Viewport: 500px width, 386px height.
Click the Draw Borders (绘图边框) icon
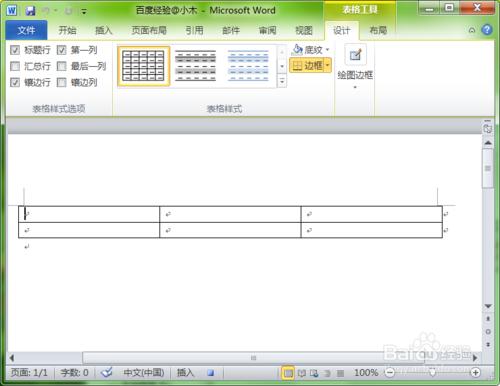pos(355,55)
